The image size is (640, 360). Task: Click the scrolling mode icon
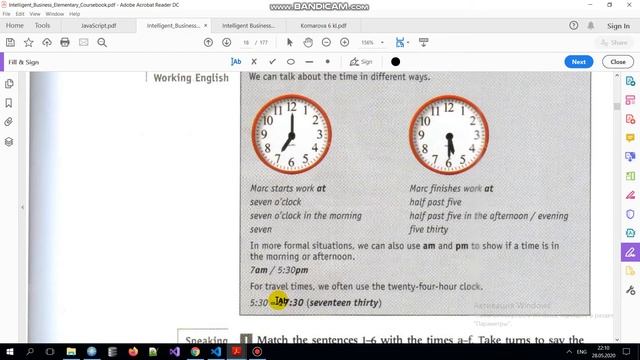(424, 42)
